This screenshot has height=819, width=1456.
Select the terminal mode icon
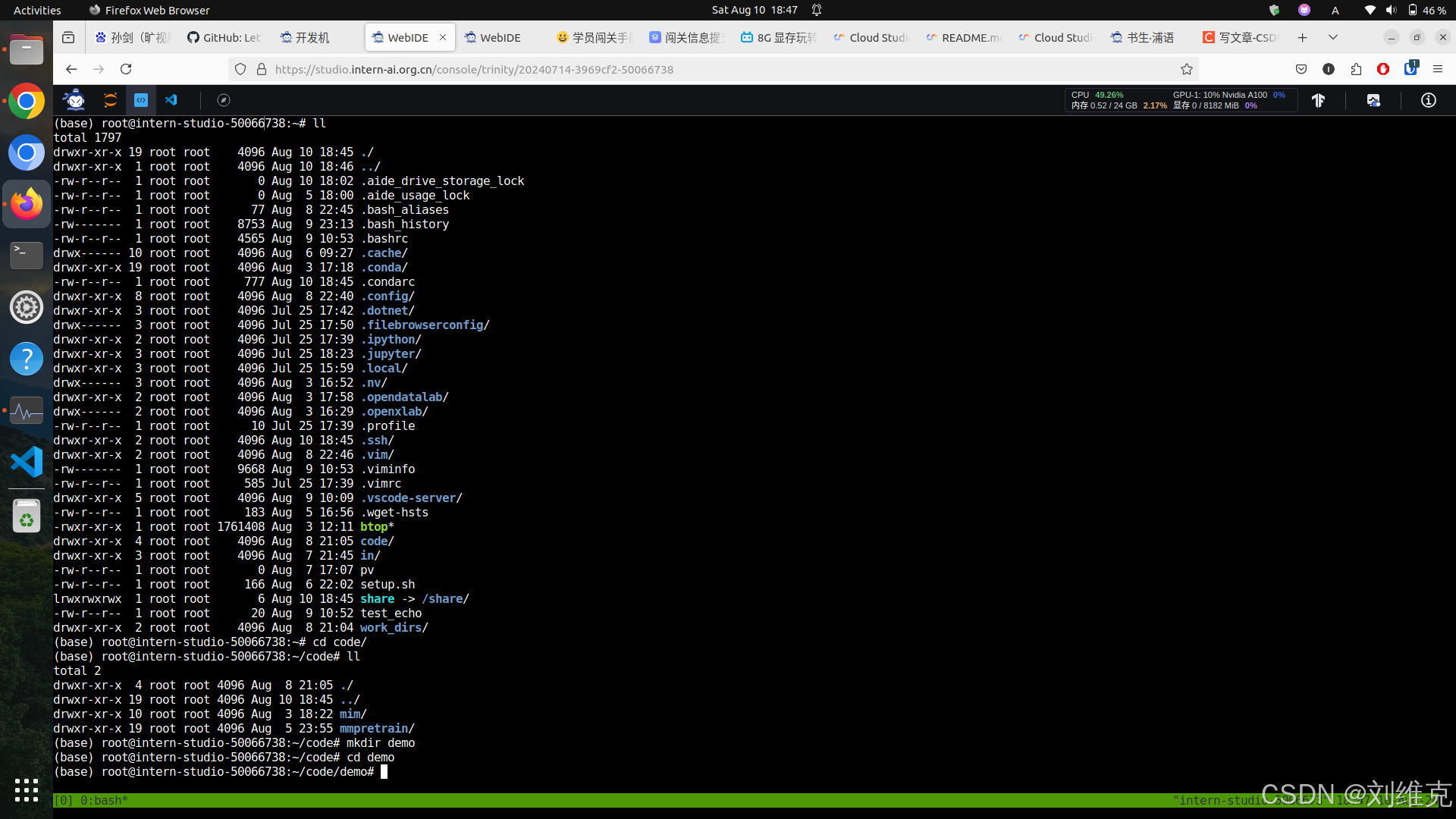141,100
